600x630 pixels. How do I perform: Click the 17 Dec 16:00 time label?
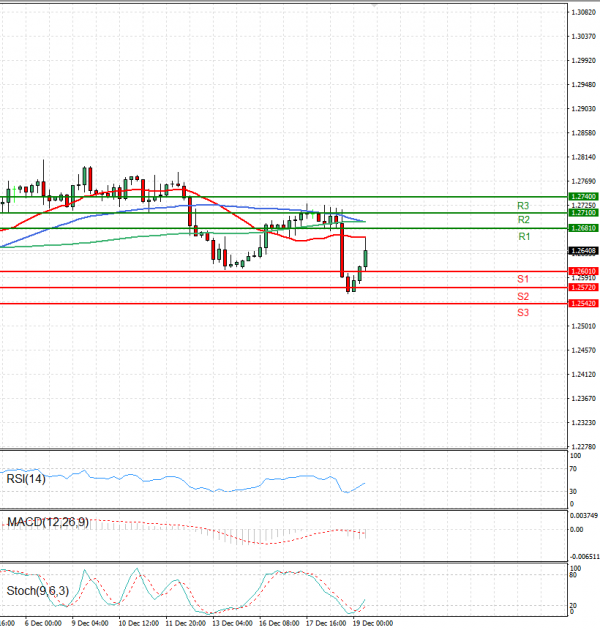pyautogui.click(x=326, y=623)
